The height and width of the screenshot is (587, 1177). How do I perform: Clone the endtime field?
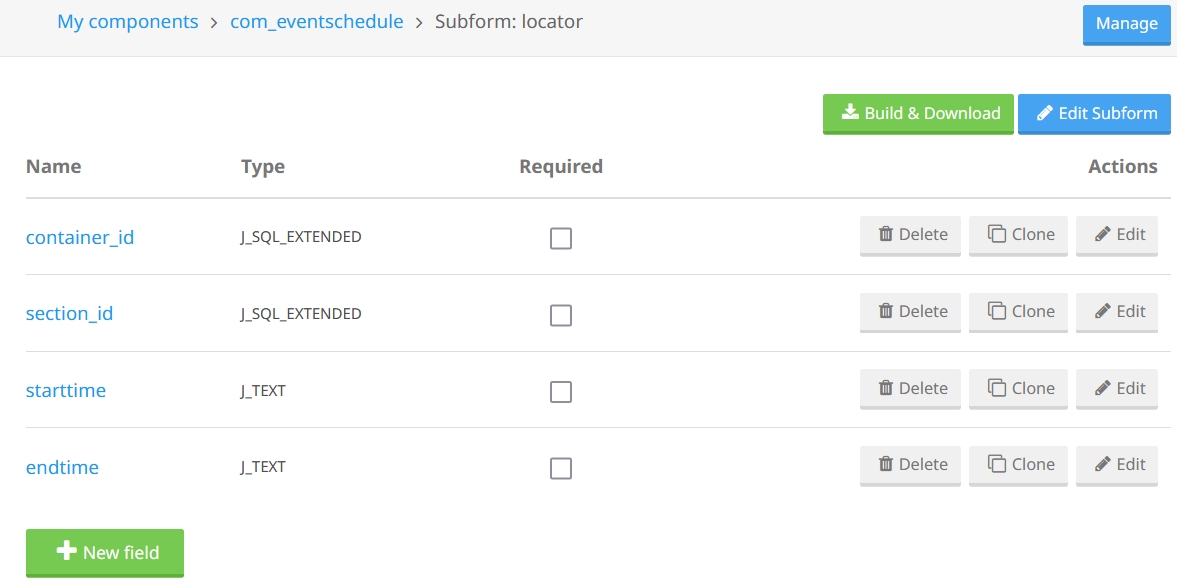[1018, 465]
